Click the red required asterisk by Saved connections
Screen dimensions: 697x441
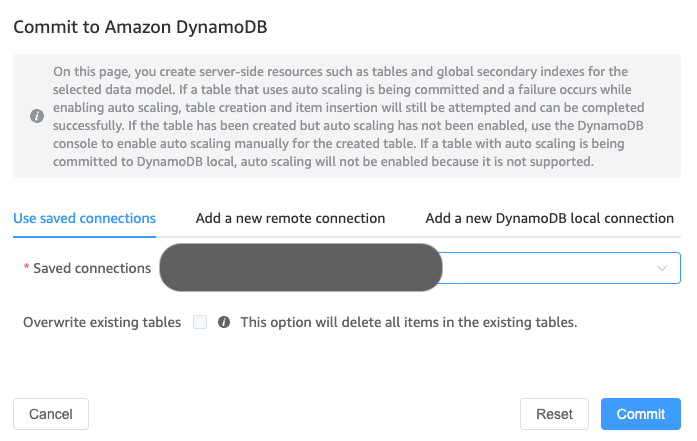click(26, 269)
